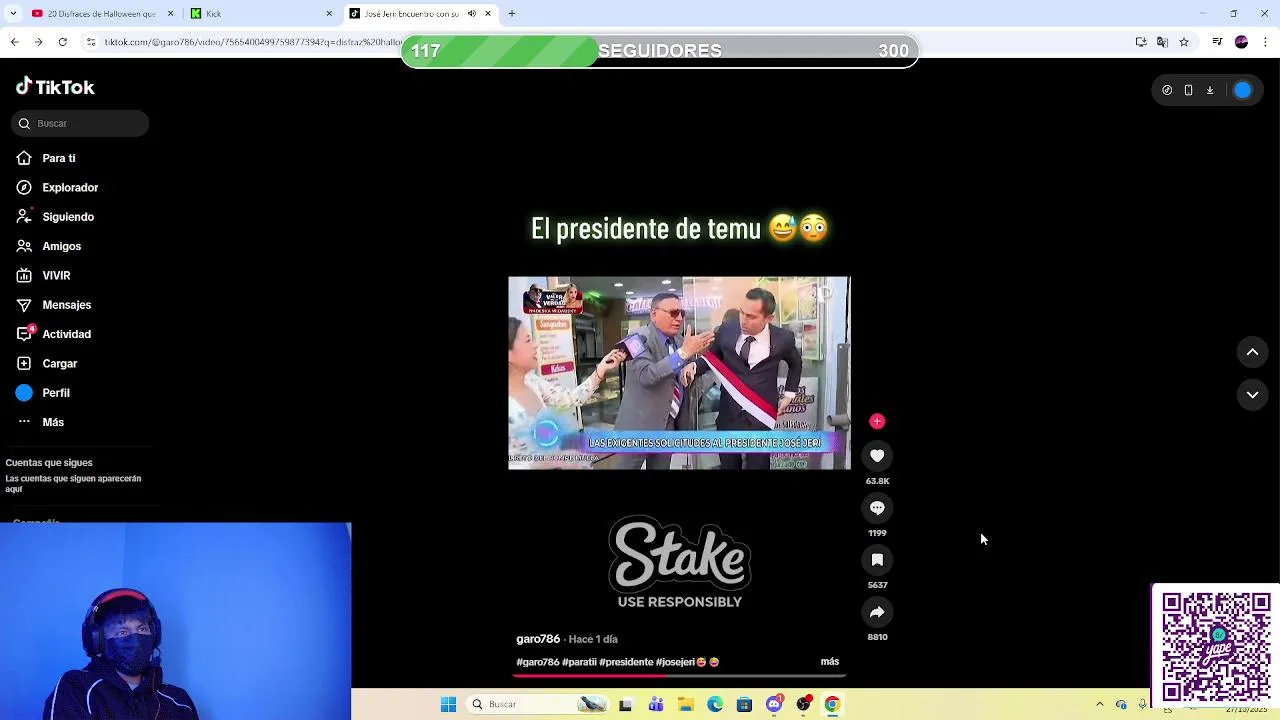Expand the caption with más
The height and width of the screenshot is (720, 1280).
coord(830,662)
